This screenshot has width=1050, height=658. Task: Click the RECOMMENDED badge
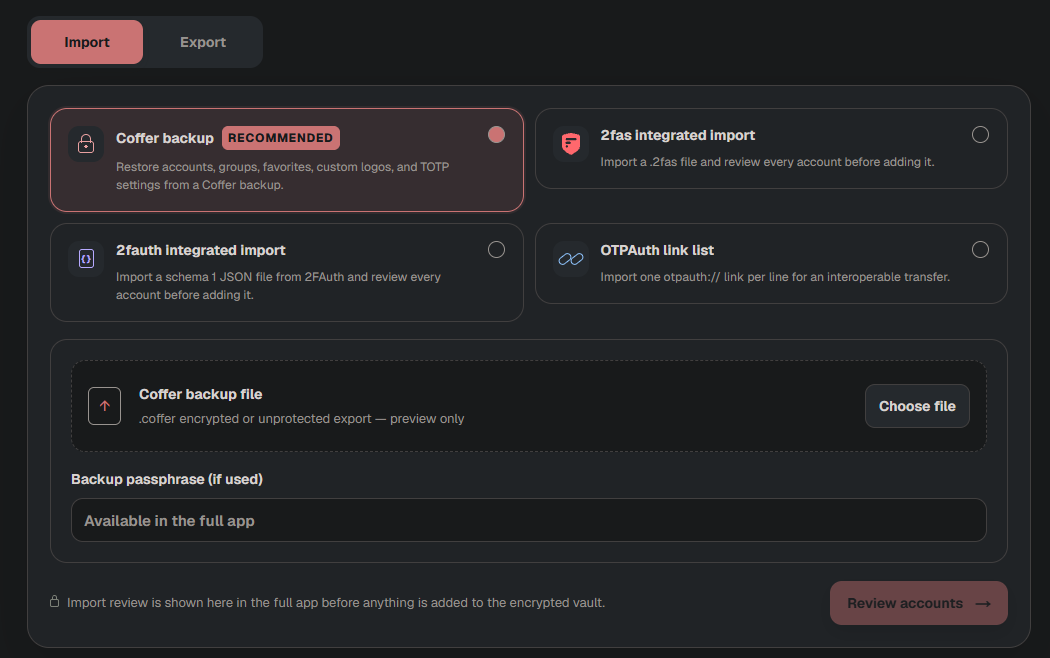pyautogui.click(x=281, y=138)
